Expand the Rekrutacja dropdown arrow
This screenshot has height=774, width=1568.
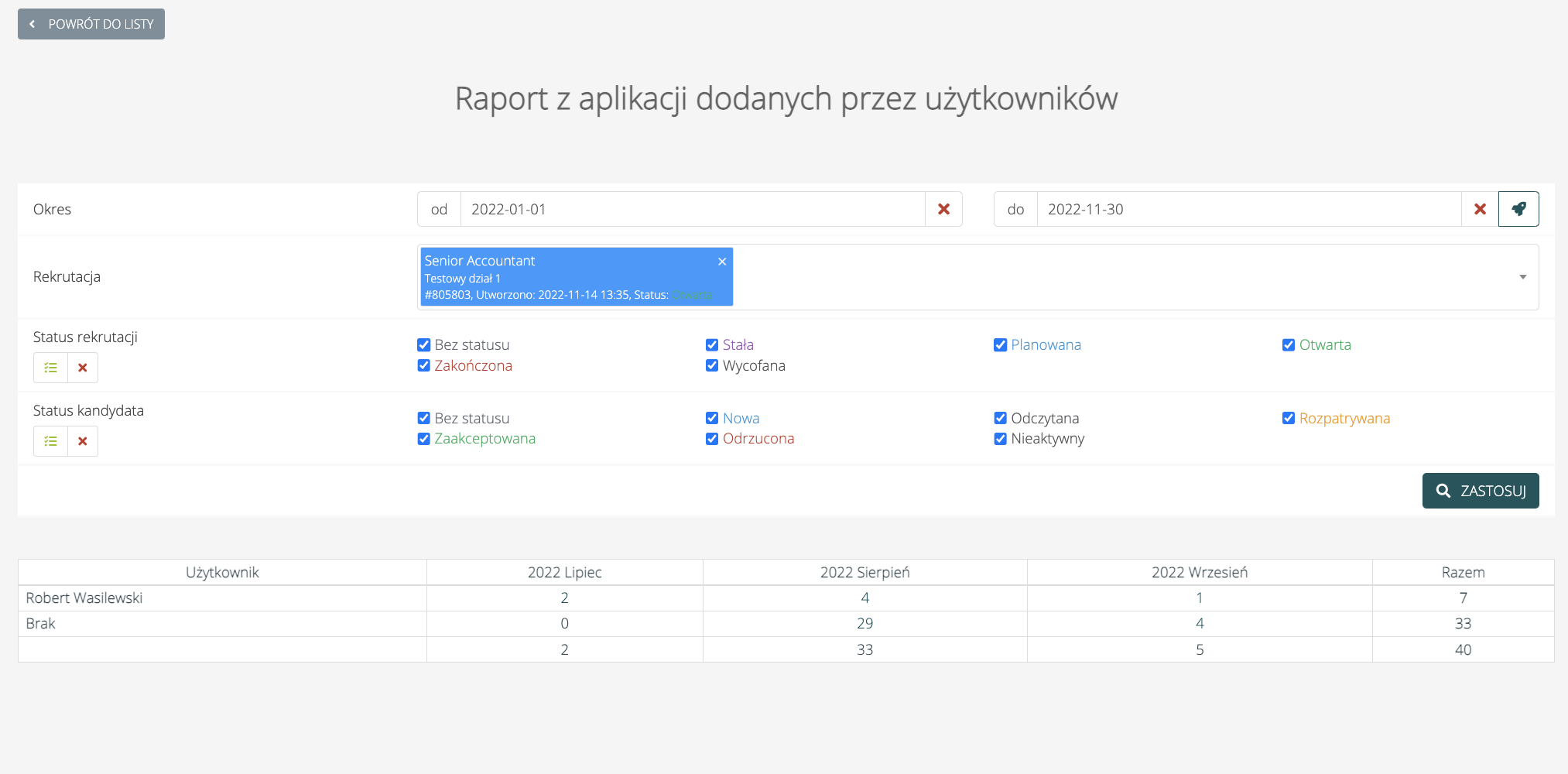[x=1522, y=277]
